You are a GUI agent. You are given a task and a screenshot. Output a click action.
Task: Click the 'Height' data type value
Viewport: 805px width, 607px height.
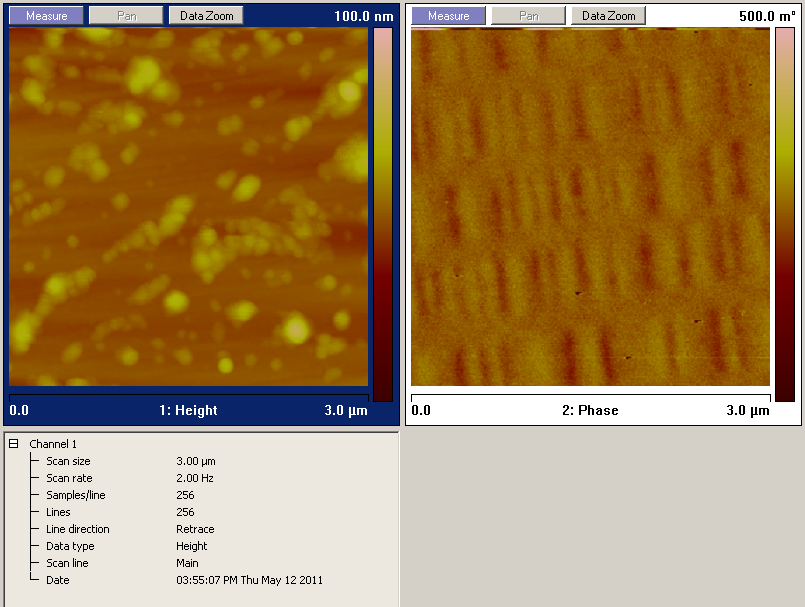pos(191,546)
